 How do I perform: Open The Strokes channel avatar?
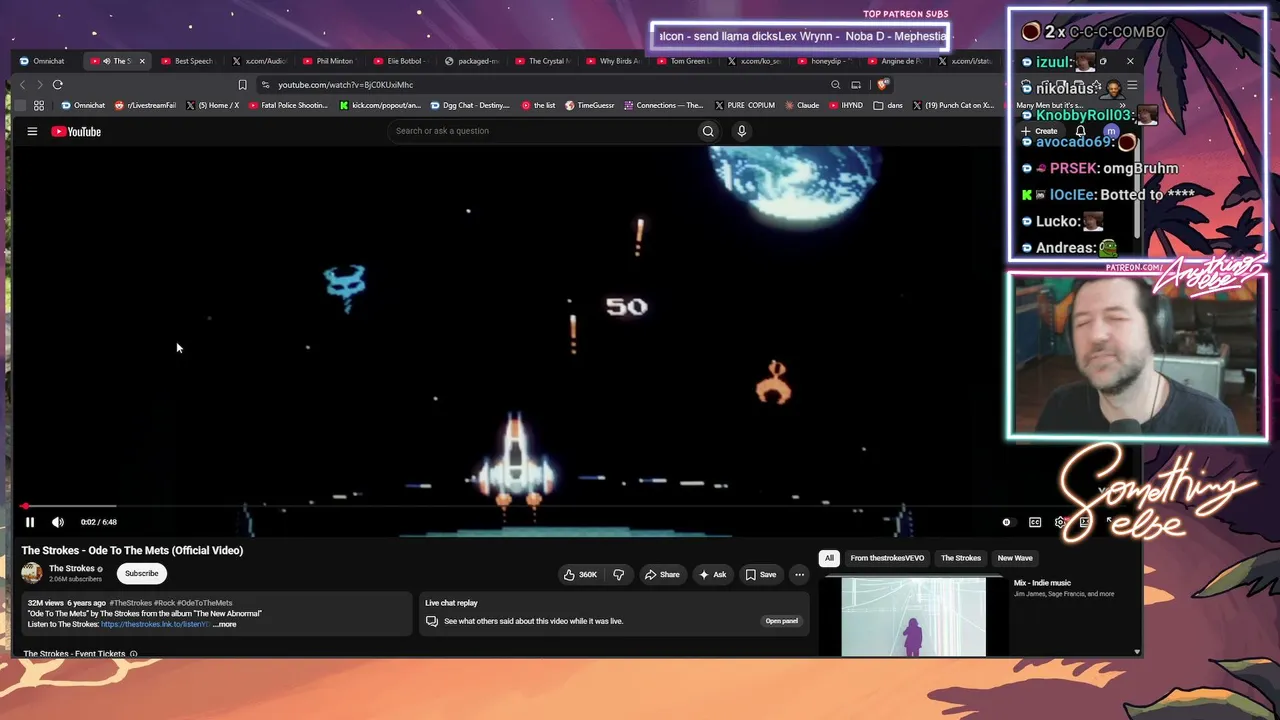click(x=32, y=573)
